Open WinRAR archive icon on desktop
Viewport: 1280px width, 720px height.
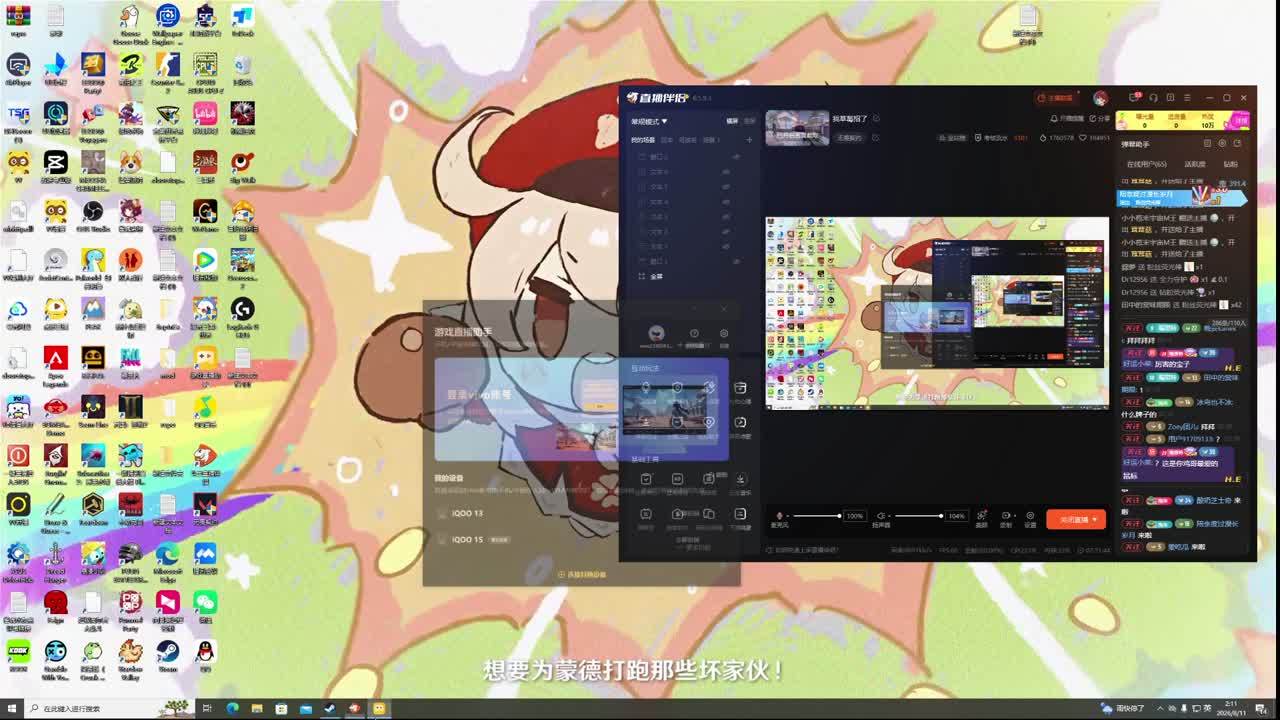[x=18, y=19]
